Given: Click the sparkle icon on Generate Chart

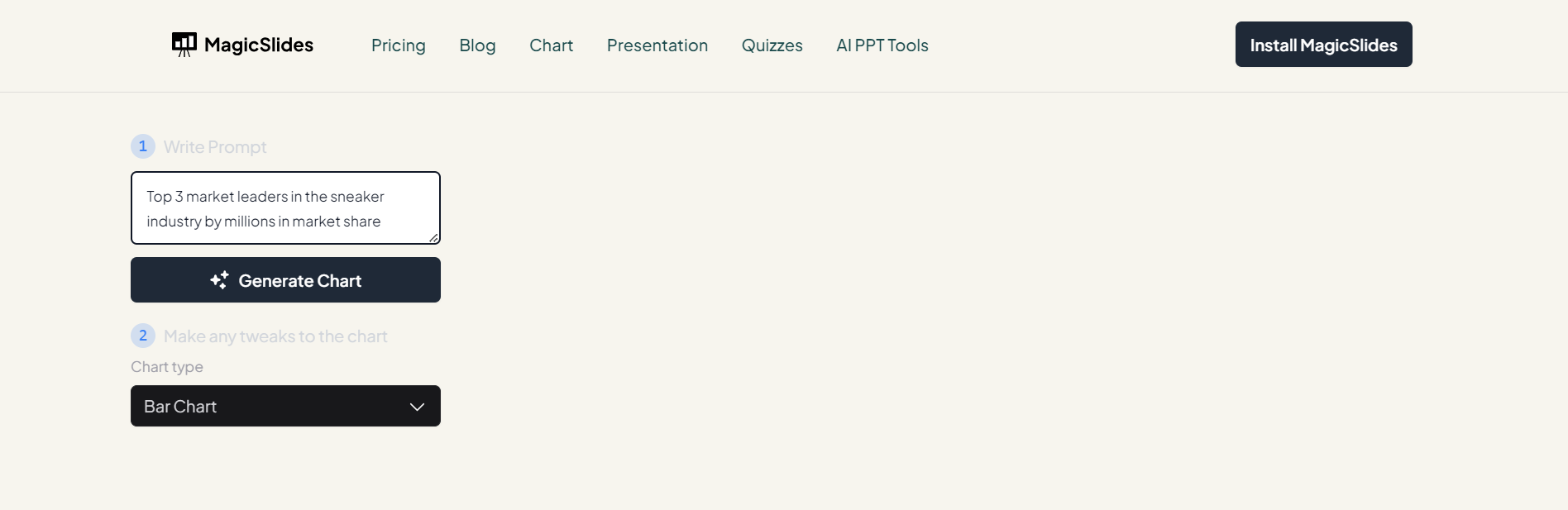Looking at the screenshot, I should (x=219, y=280).
